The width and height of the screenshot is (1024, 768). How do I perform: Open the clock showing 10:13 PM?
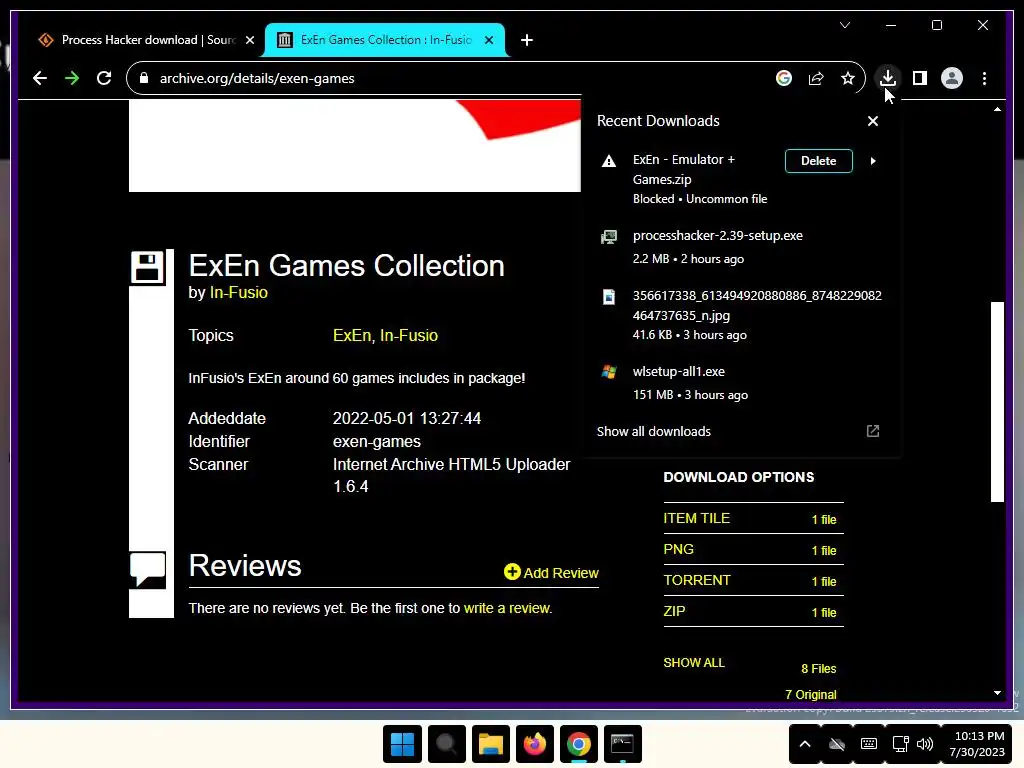(x=977, y=744)
